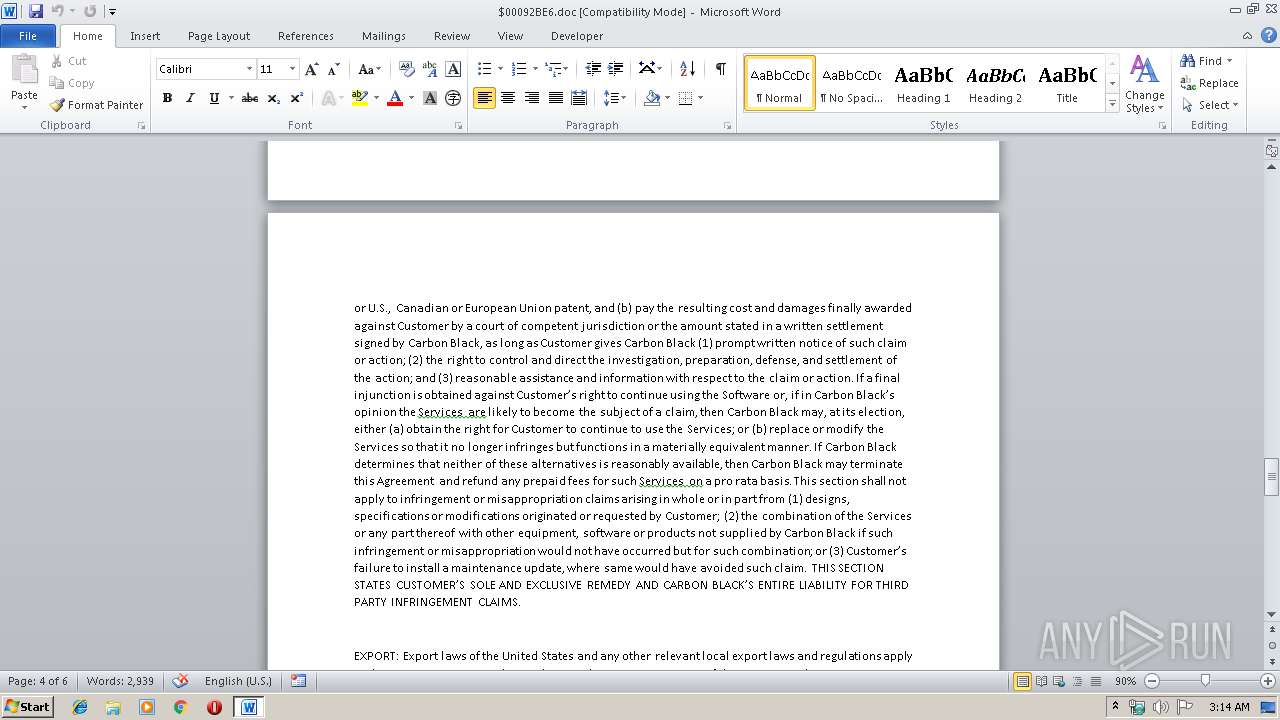
Task: Switch to Full Screen Reading view
Action: [x=1041, y=681]
